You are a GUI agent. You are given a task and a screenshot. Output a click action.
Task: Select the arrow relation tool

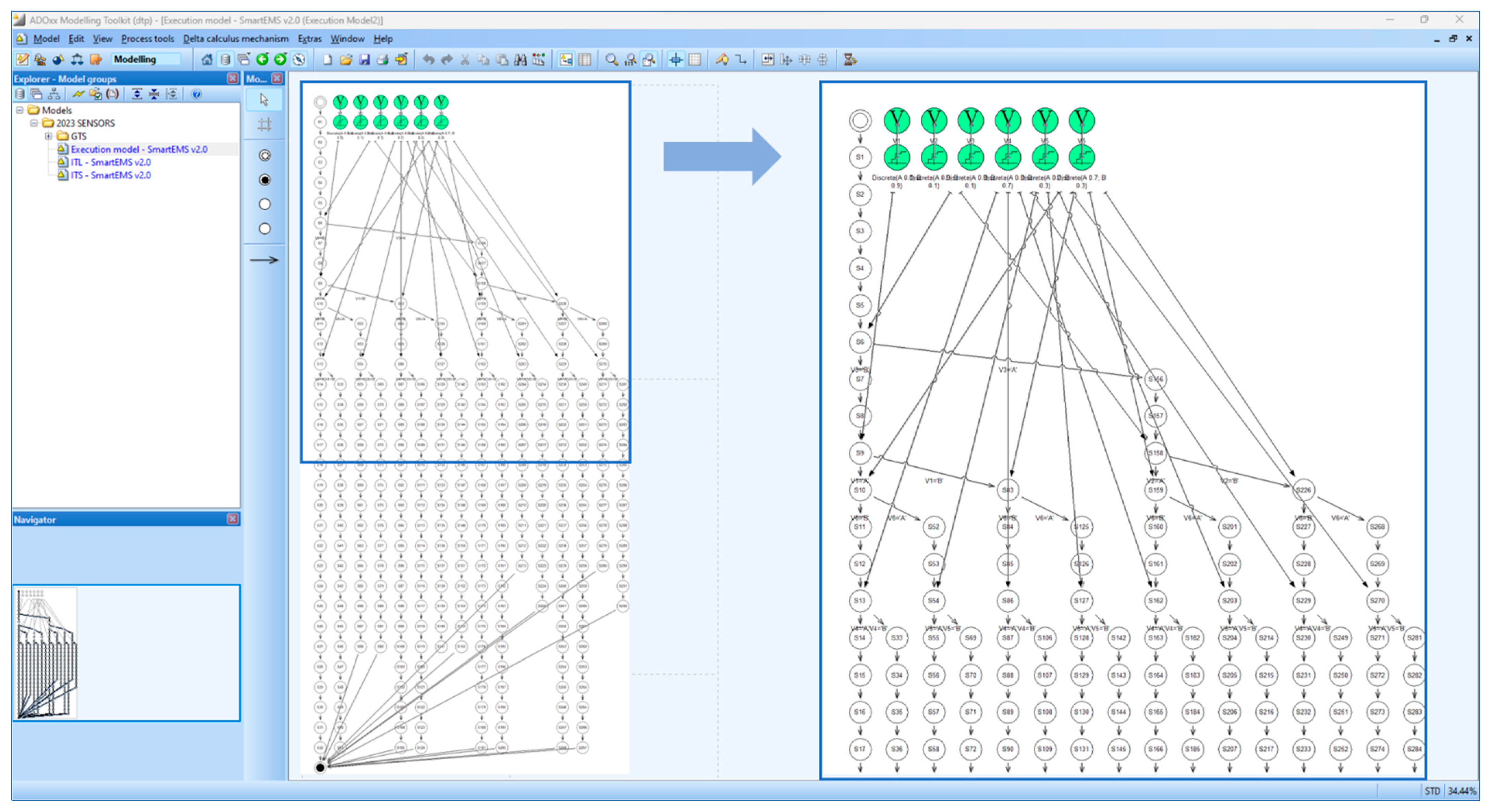(x=264, y=260)
